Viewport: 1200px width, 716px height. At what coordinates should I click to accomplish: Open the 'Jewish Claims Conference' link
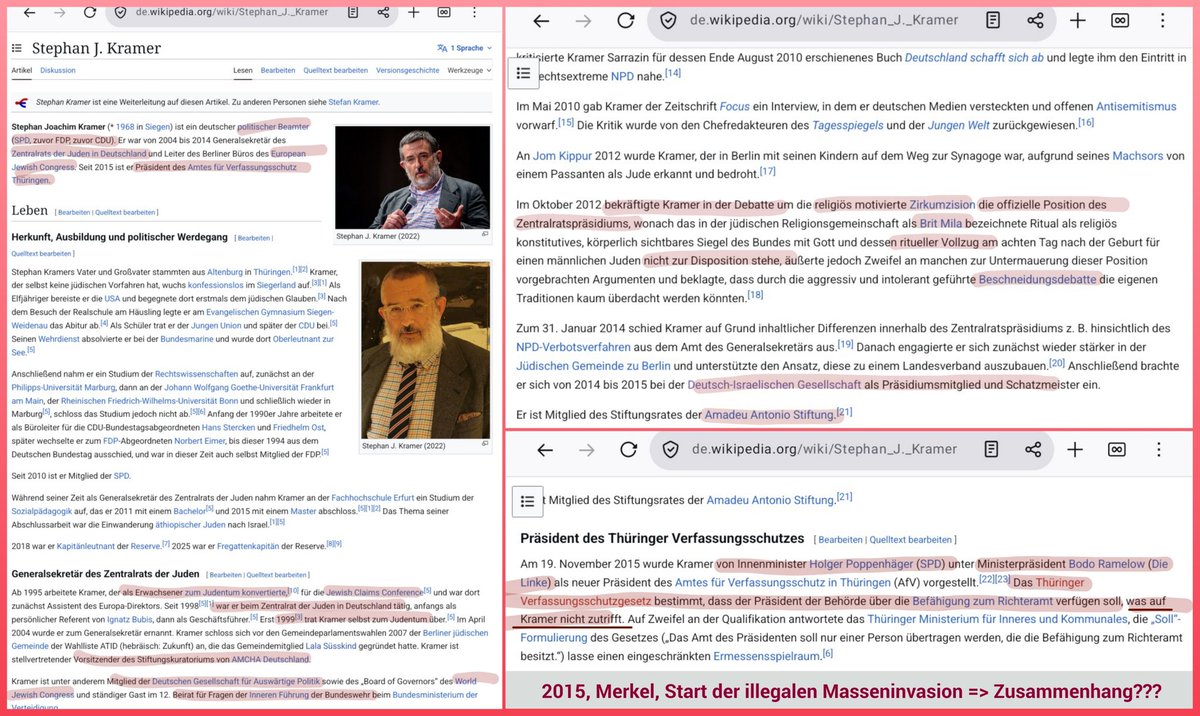pos(373,592)
